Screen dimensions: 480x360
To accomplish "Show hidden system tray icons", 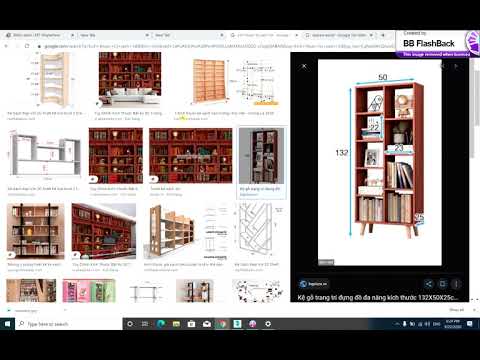I will click(x=397, y=324).
